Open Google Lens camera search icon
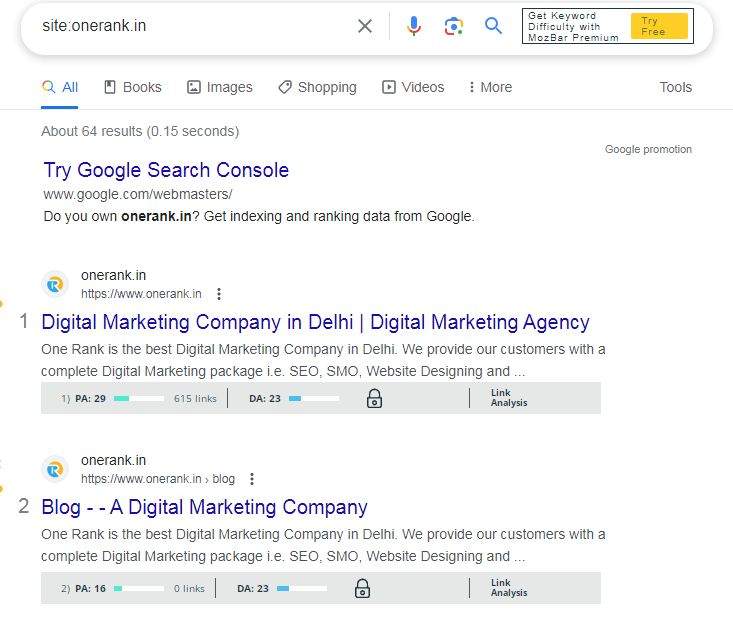733x641 pixels. coord(453,26)
